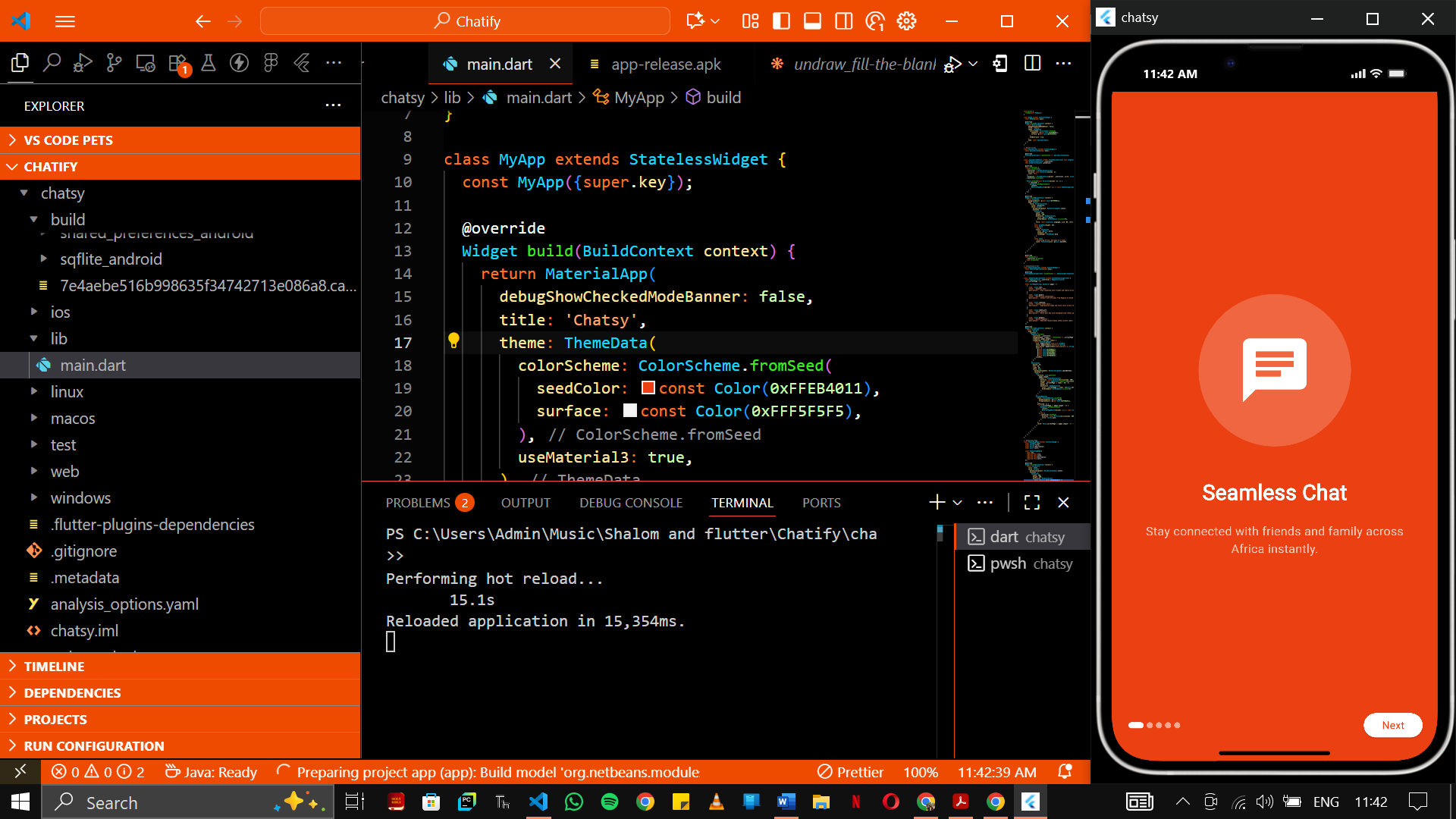
Task: Click Prettier in the status bar
Action: [850, 772]
